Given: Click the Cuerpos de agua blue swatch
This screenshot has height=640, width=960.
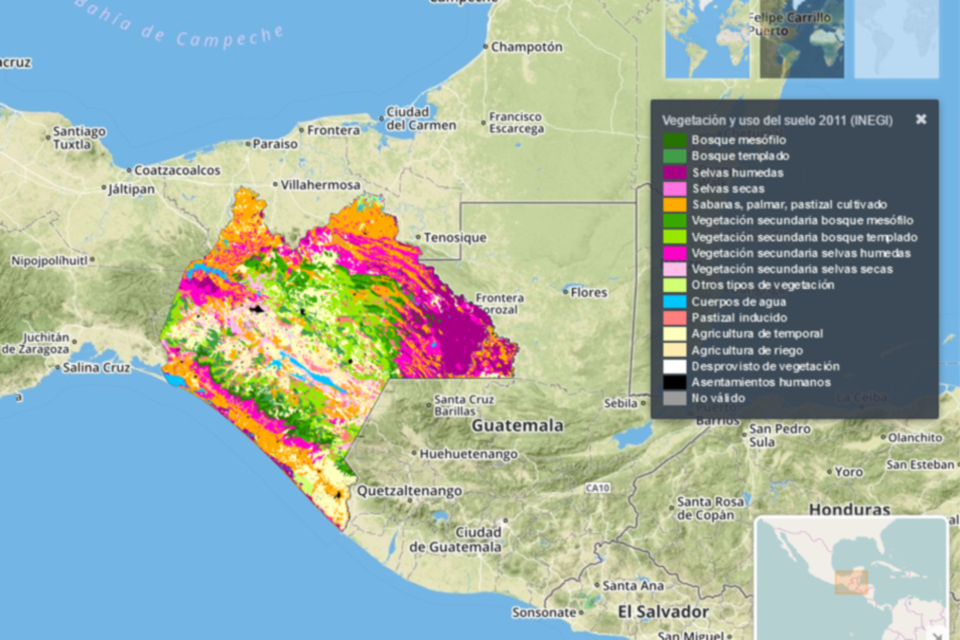Looking at the screenshot, I should pyautogui.click(x=675, y=301).
